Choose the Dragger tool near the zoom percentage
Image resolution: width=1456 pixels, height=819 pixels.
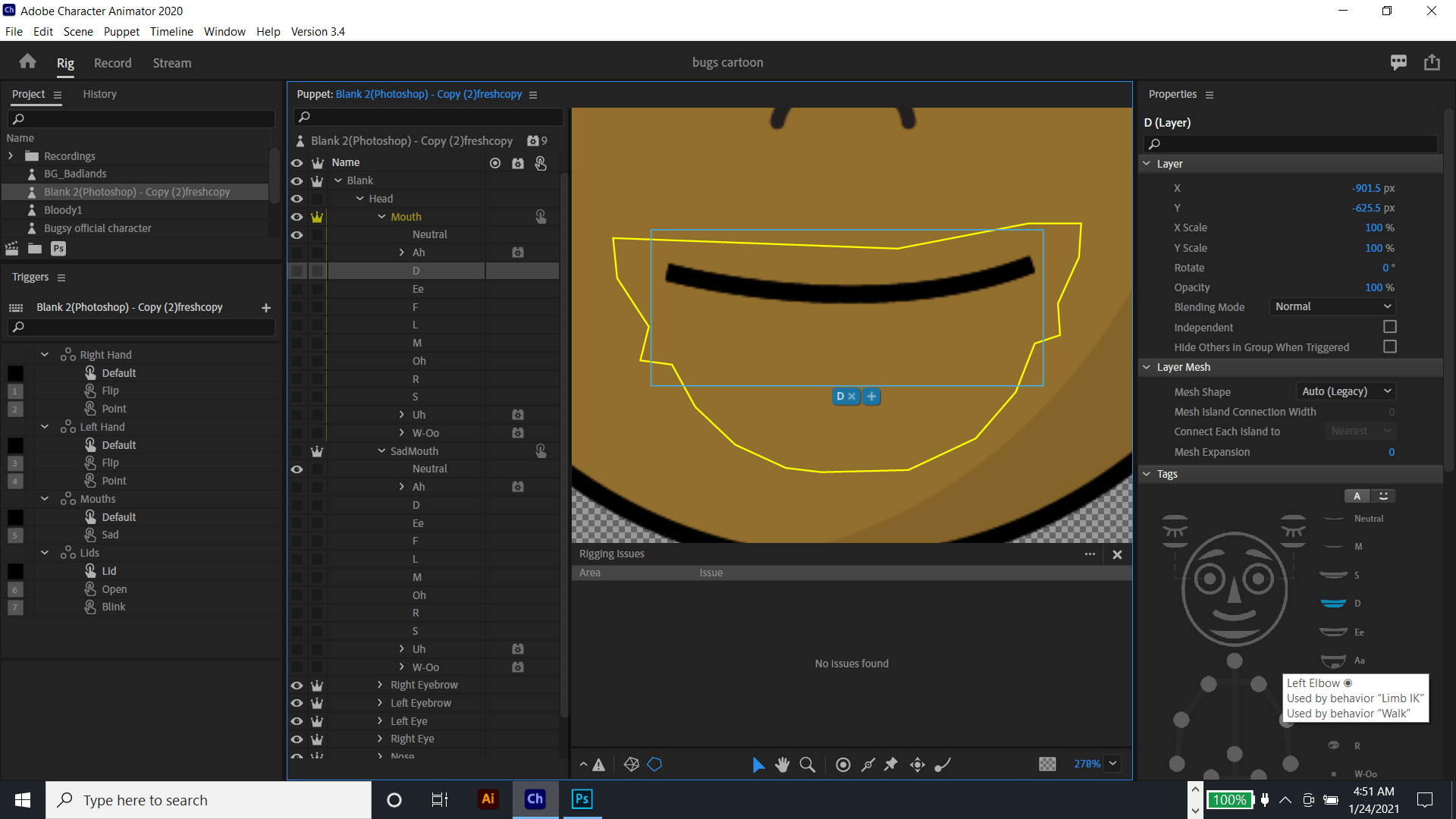coord(917,764)
